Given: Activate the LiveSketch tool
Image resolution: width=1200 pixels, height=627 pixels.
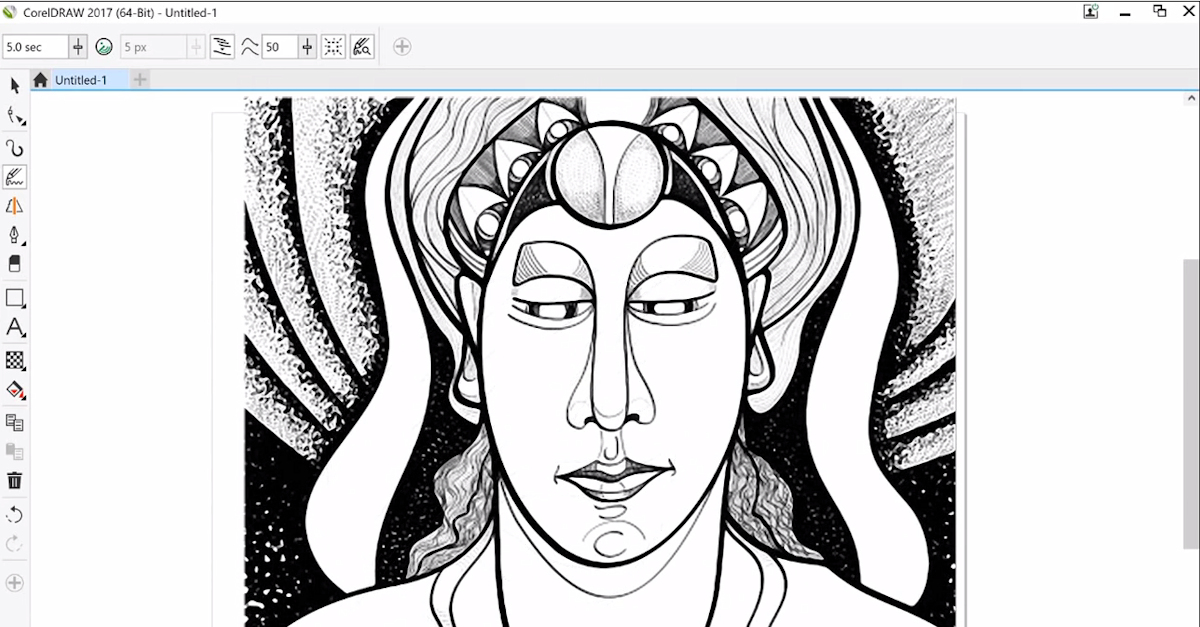Looking at the screenshot, I should click(15, 177).
